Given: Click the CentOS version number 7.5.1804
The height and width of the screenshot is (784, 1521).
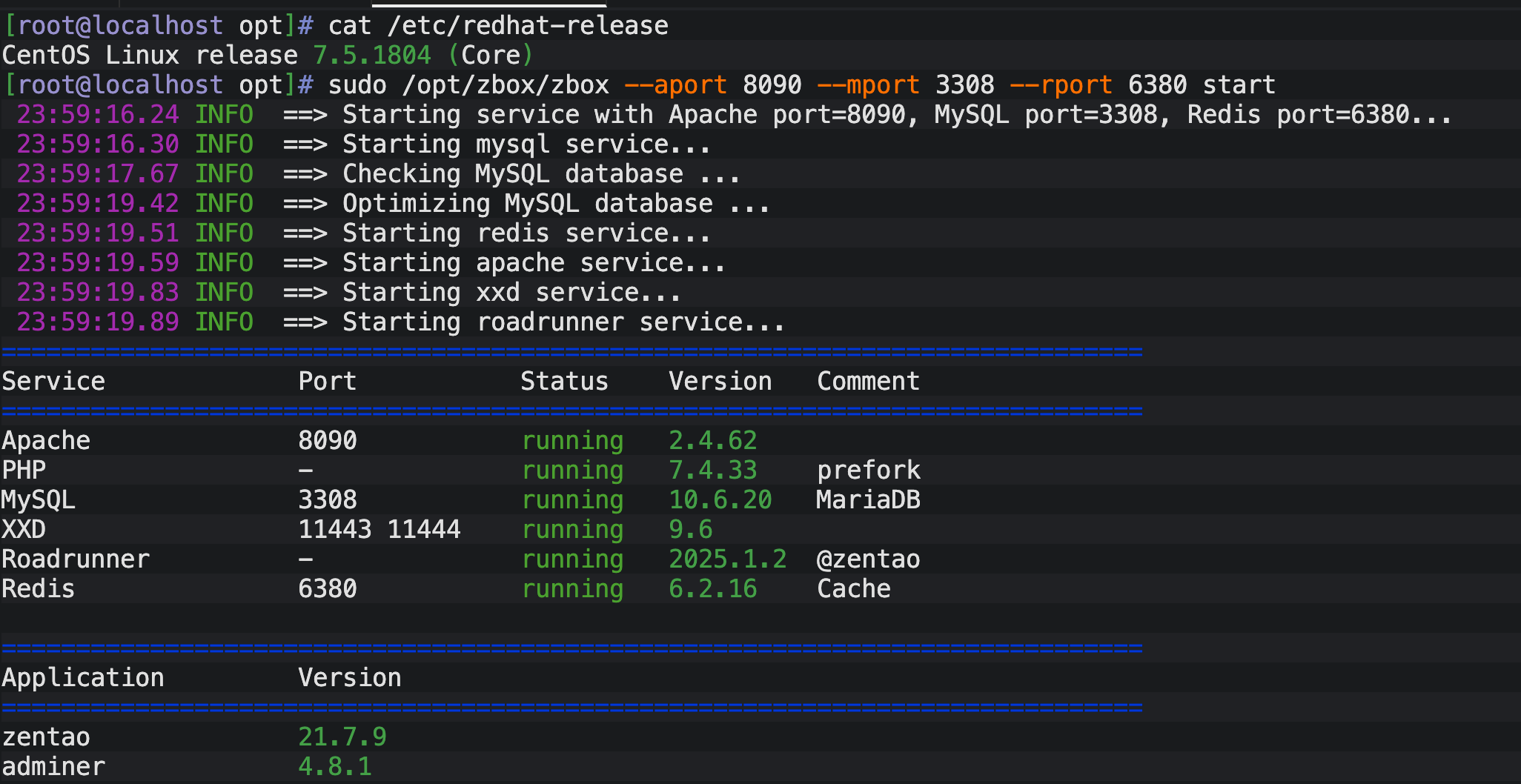Looking at the screenshot, I should (371, 56).
